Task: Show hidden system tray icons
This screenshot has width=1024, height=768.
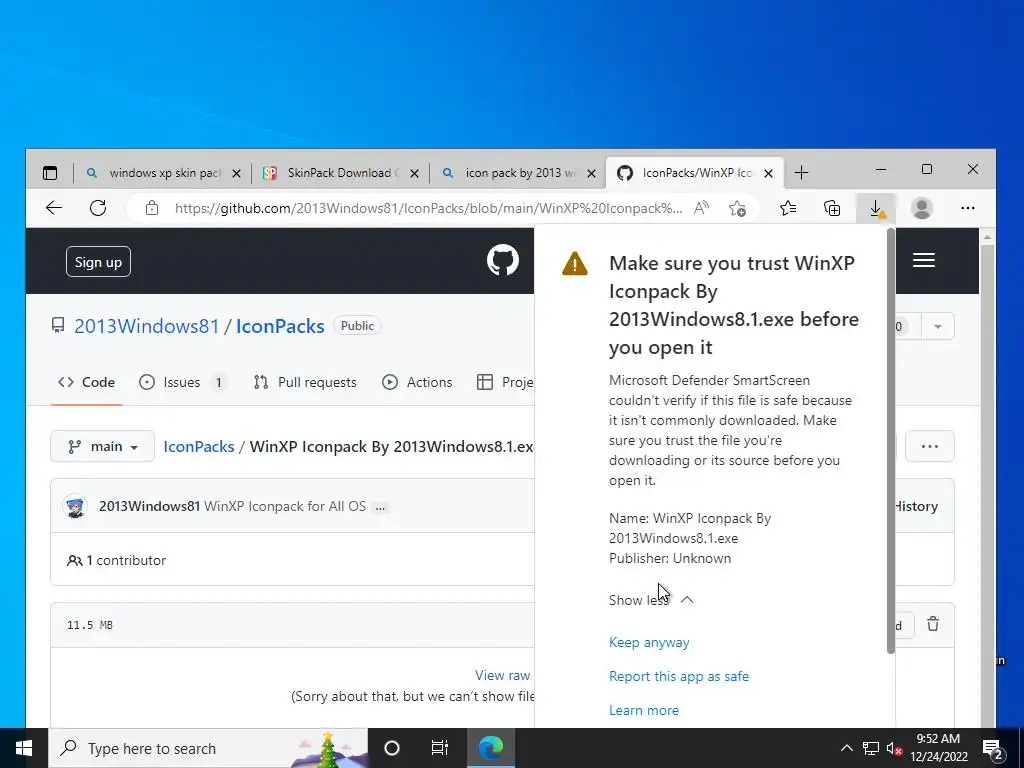Action: [x=846, y=748]
